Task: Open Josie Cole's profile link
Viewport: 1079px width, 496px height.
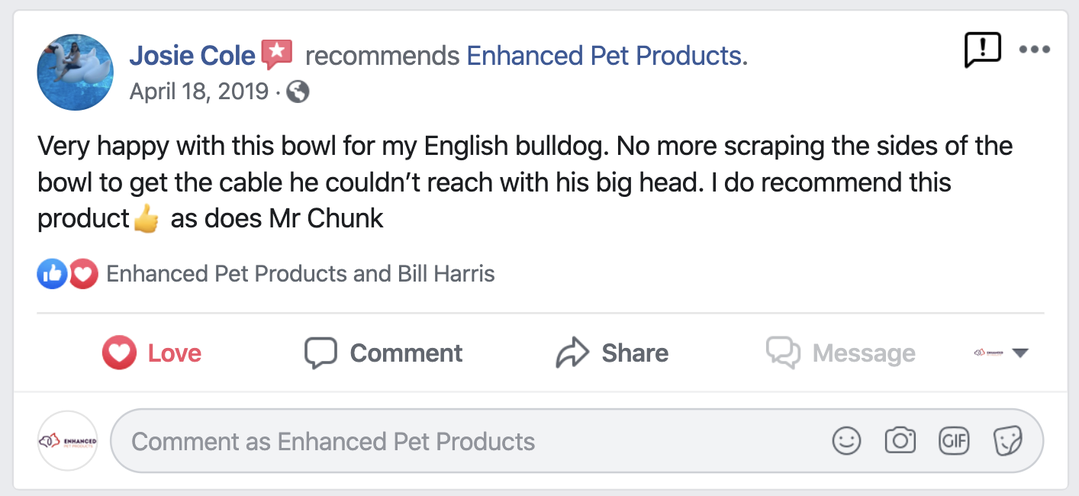Action: 193,56
